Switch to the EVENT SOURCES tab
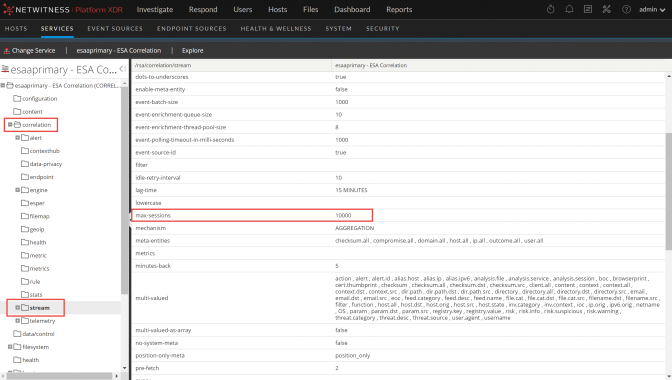Screen dimensions: 672x380 point(115,28)
